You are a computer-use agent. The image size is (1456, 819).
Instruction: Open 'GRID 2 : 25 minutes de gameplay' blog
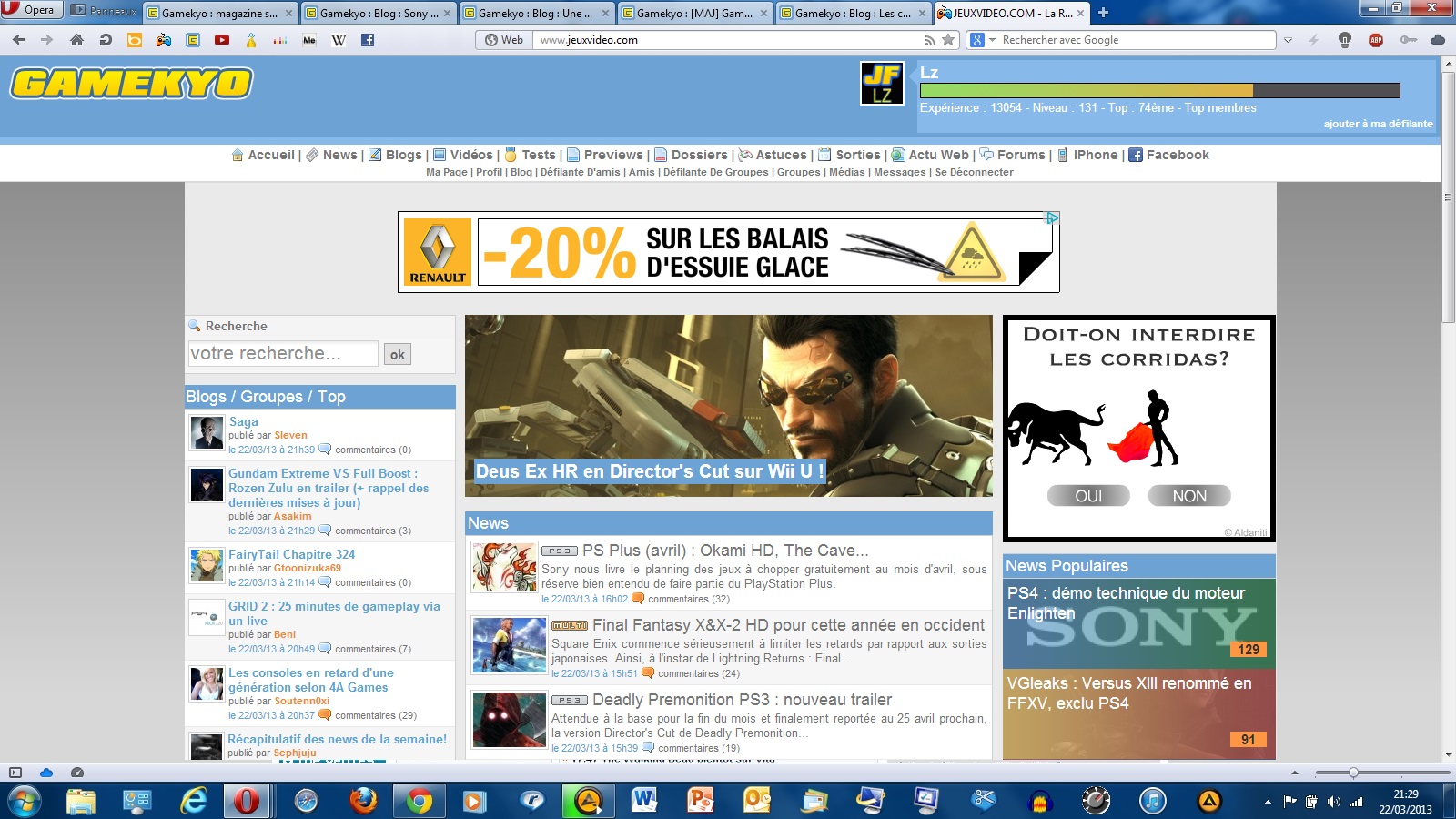coord(334,613)
